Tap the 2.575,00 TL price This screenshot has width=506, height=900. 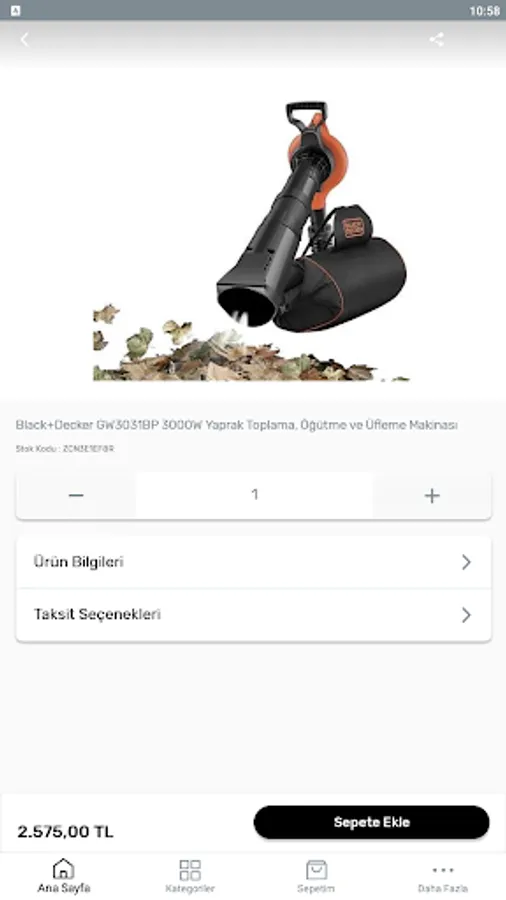tap(65, 831)
